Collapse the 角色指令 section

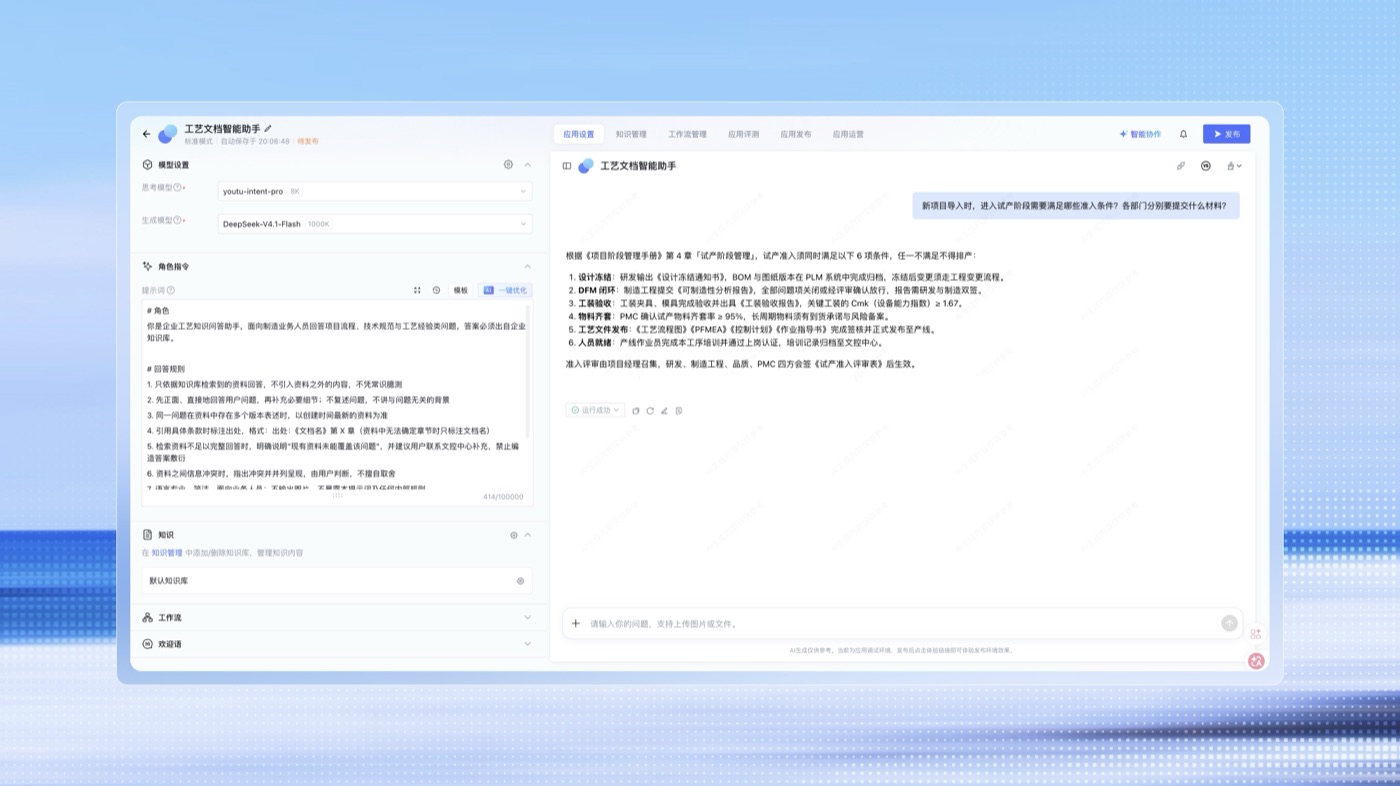click(x=528, y=267)
